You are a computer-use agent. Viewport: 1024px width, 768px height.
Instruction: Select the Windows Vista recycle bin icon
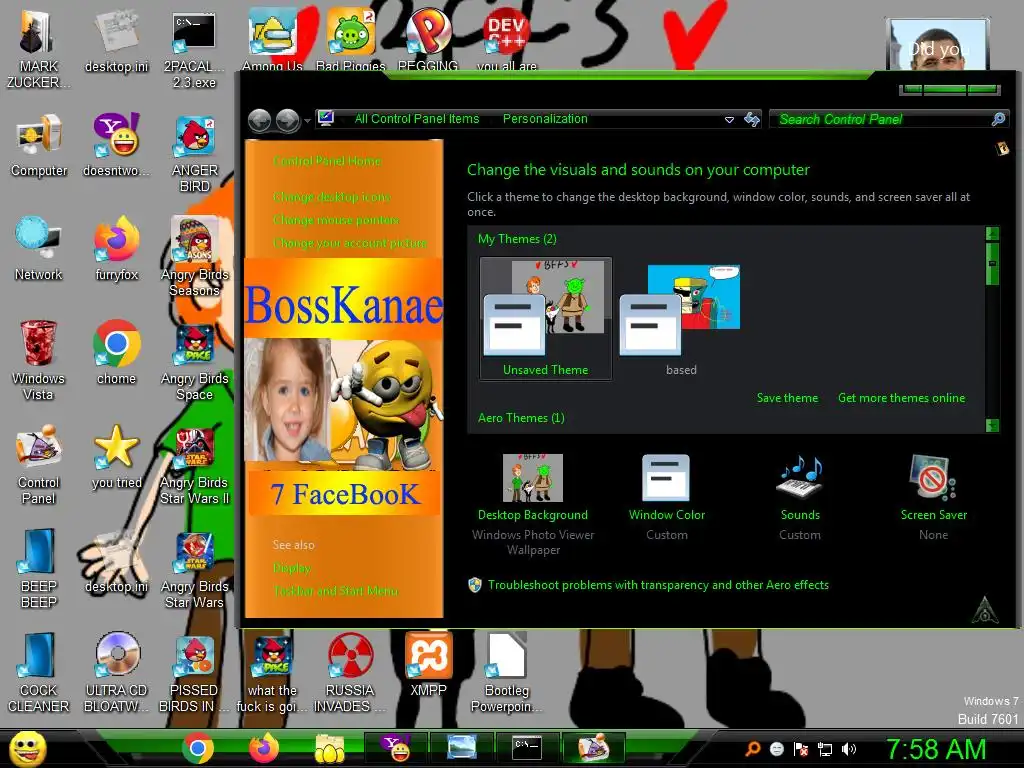pyautogui.click(x=39, y=360)
